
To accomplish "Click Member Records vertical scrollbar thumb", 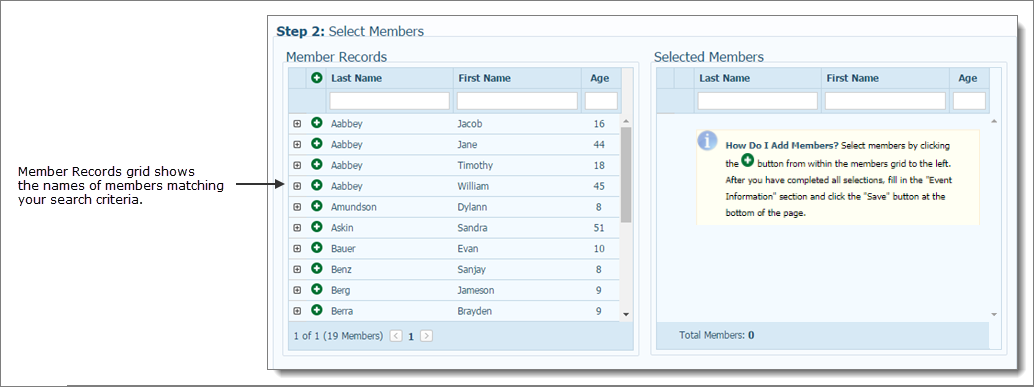I will (x=626, y=175).
